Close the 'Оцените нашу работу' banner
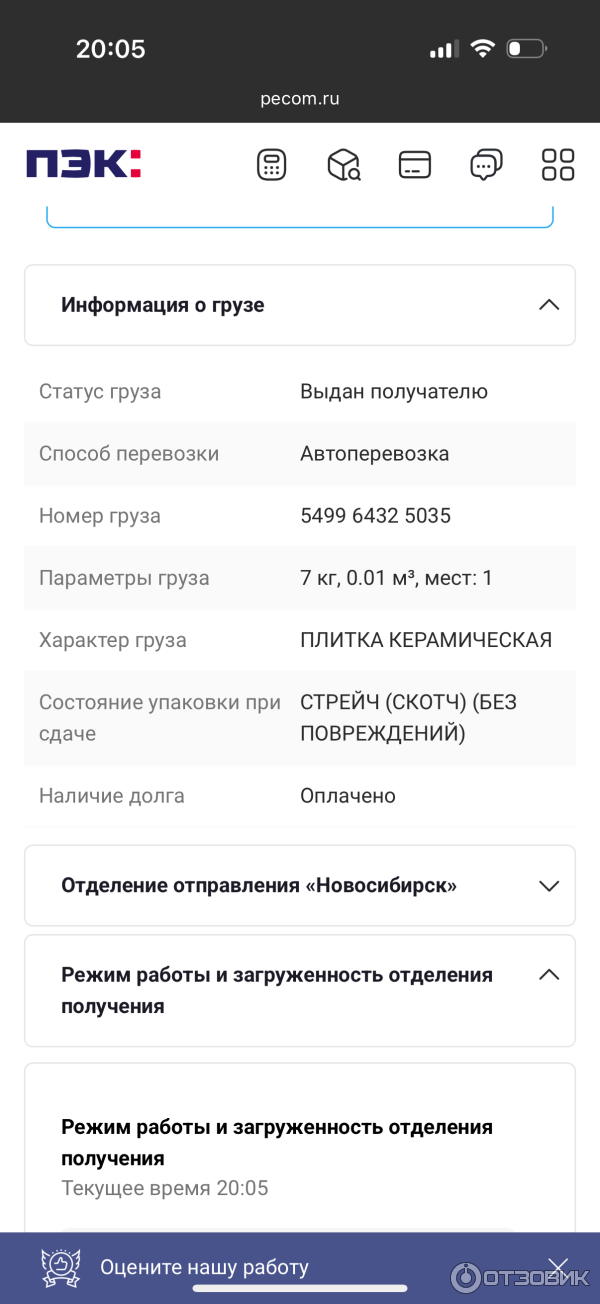The image size is (600, 1304). tap(558, 1267)
